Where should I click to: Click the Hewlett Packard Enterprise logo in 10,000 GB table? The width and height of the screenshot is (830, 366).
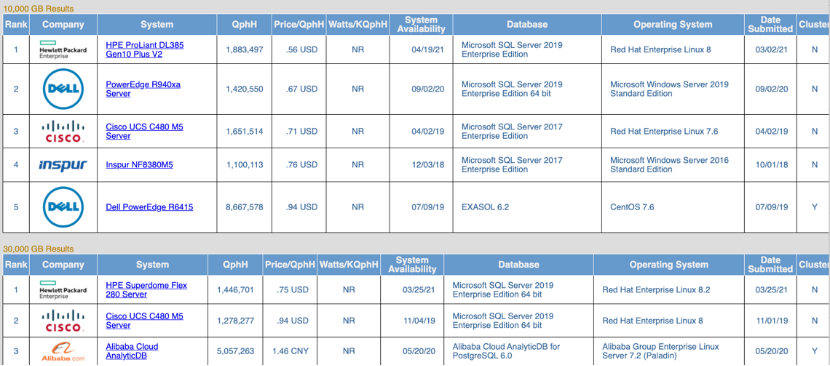coord(63,49)
